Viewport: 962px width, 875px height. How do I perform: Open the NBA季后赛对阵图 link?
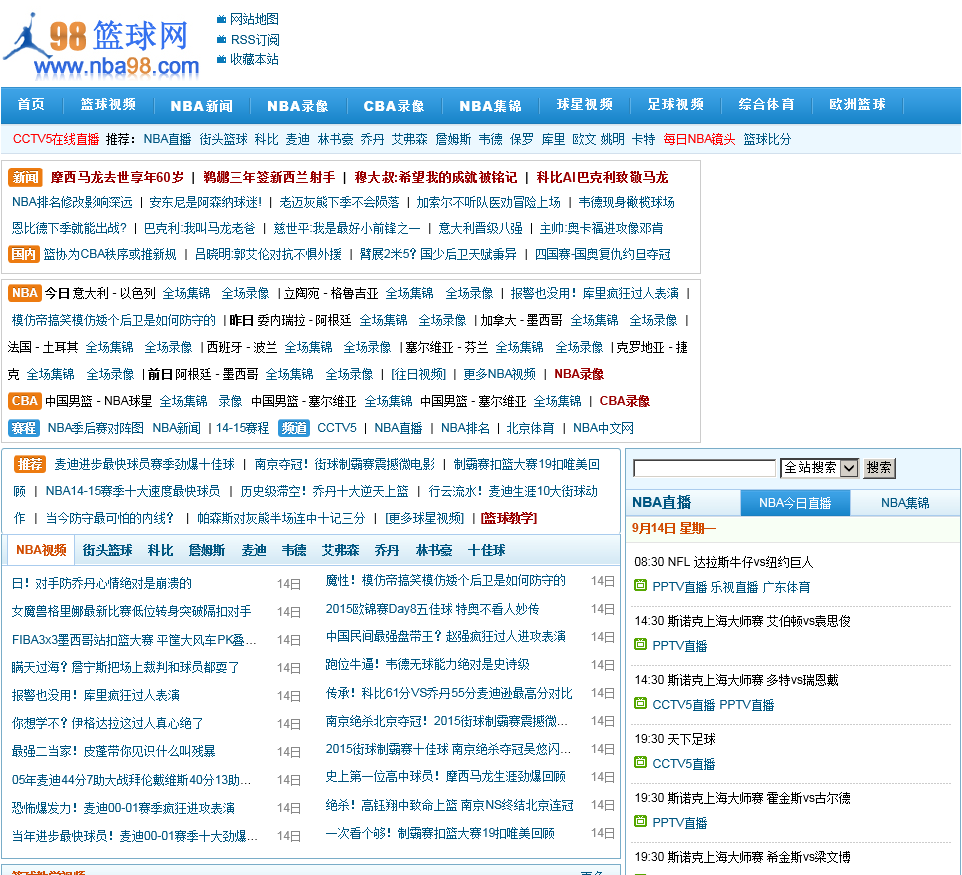96,428
